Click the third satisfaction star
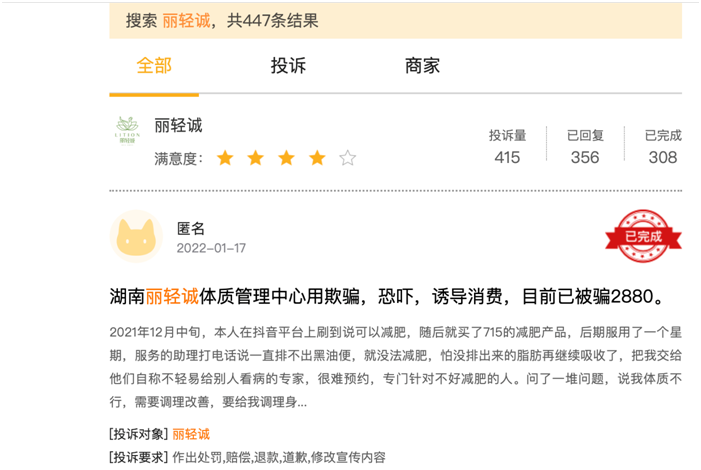 click(x=287, y=158)
